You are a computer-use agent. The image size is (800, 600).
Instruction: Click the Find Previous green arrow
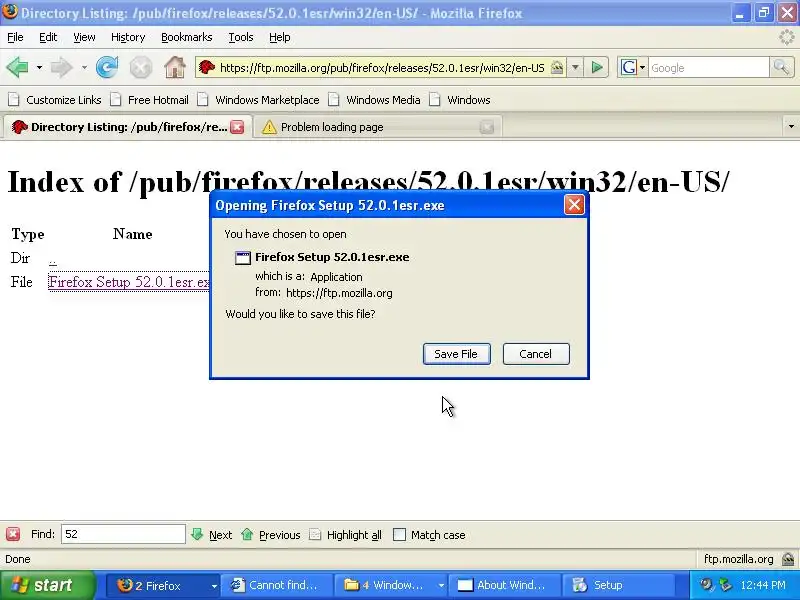tap(247, 534)
